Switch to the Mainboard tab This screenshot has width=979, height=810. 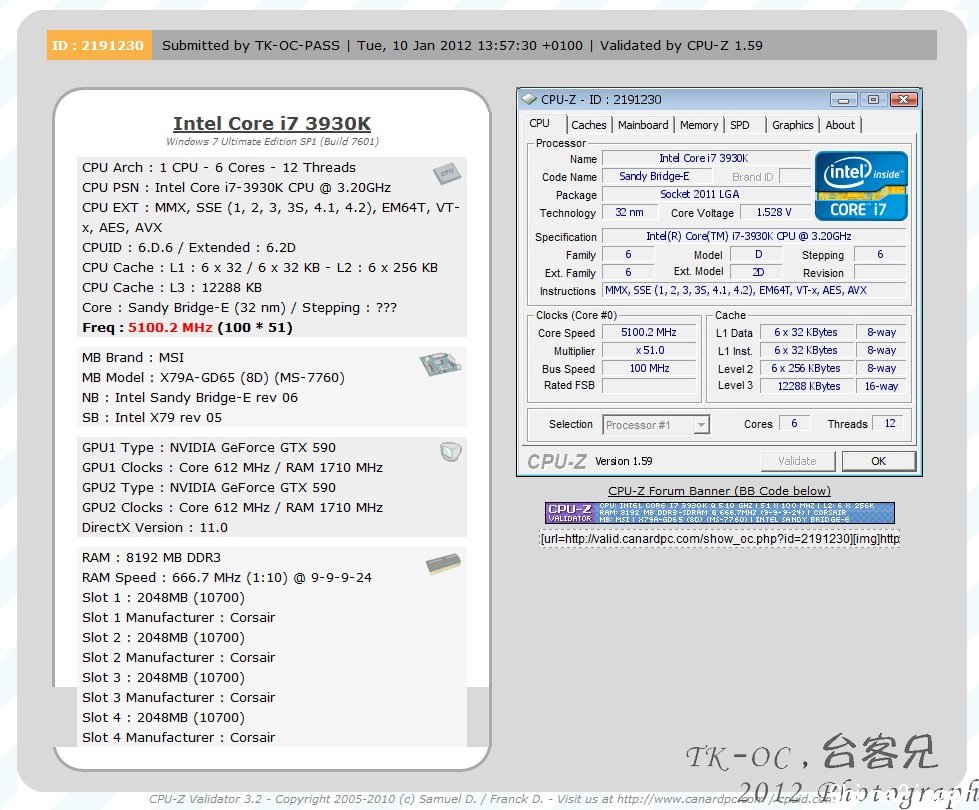[643, 125]
